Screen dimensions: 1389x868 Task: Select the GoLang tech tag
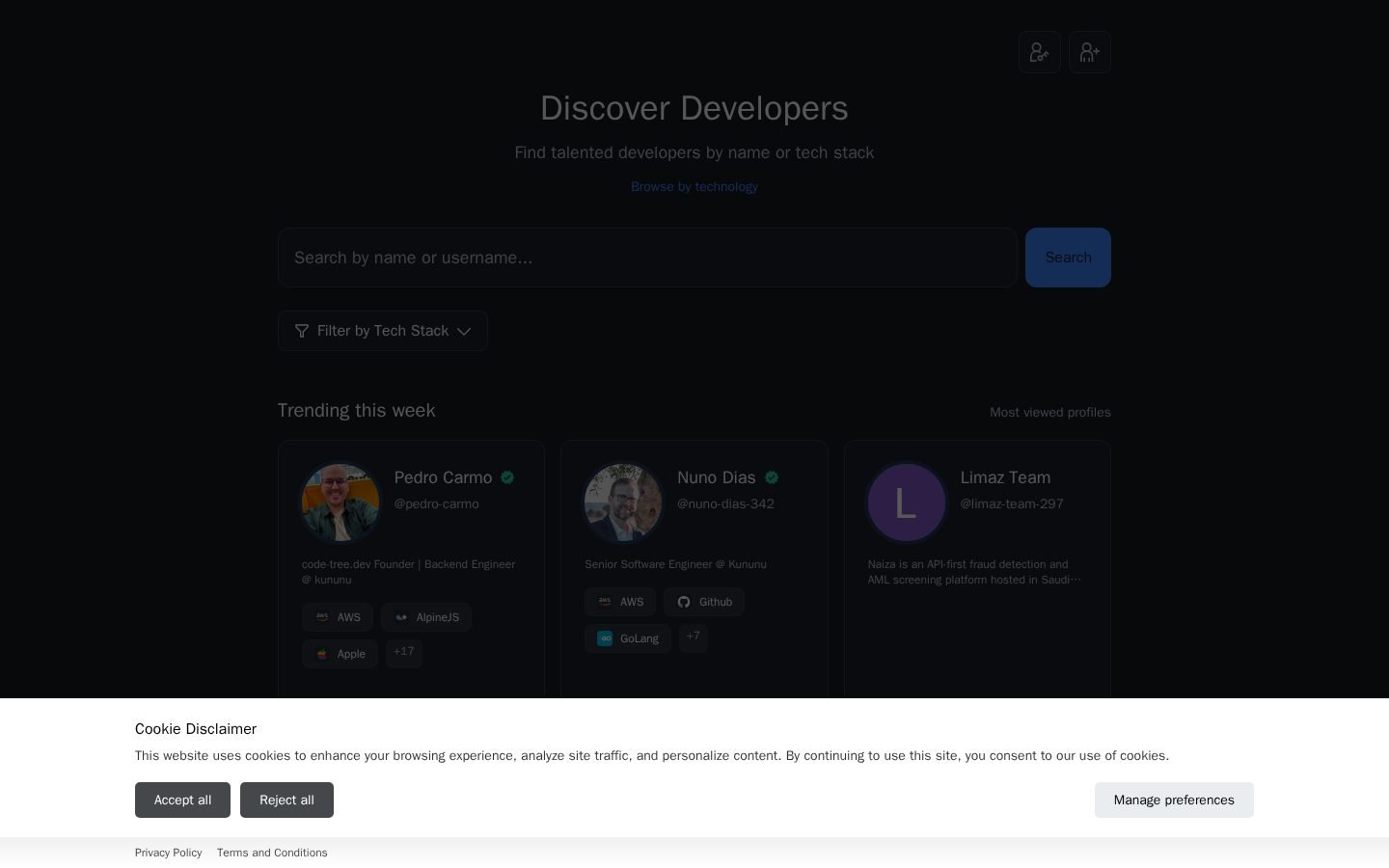pyautogui.click(x=628, y=638)
